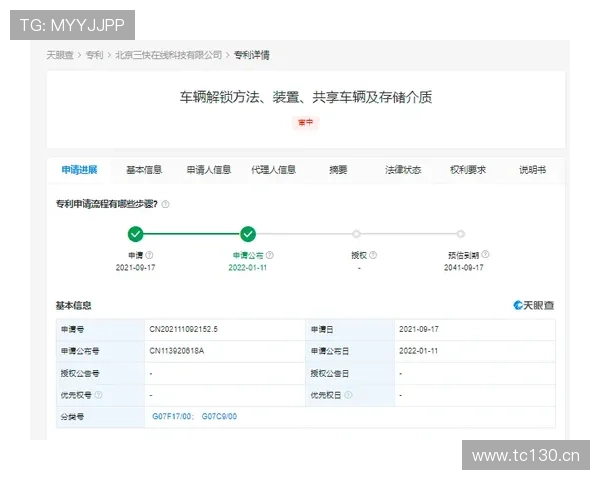This screenshot has width=600, height=480.
Task: Switch to 摘要 tab
Action: [338, 170]
